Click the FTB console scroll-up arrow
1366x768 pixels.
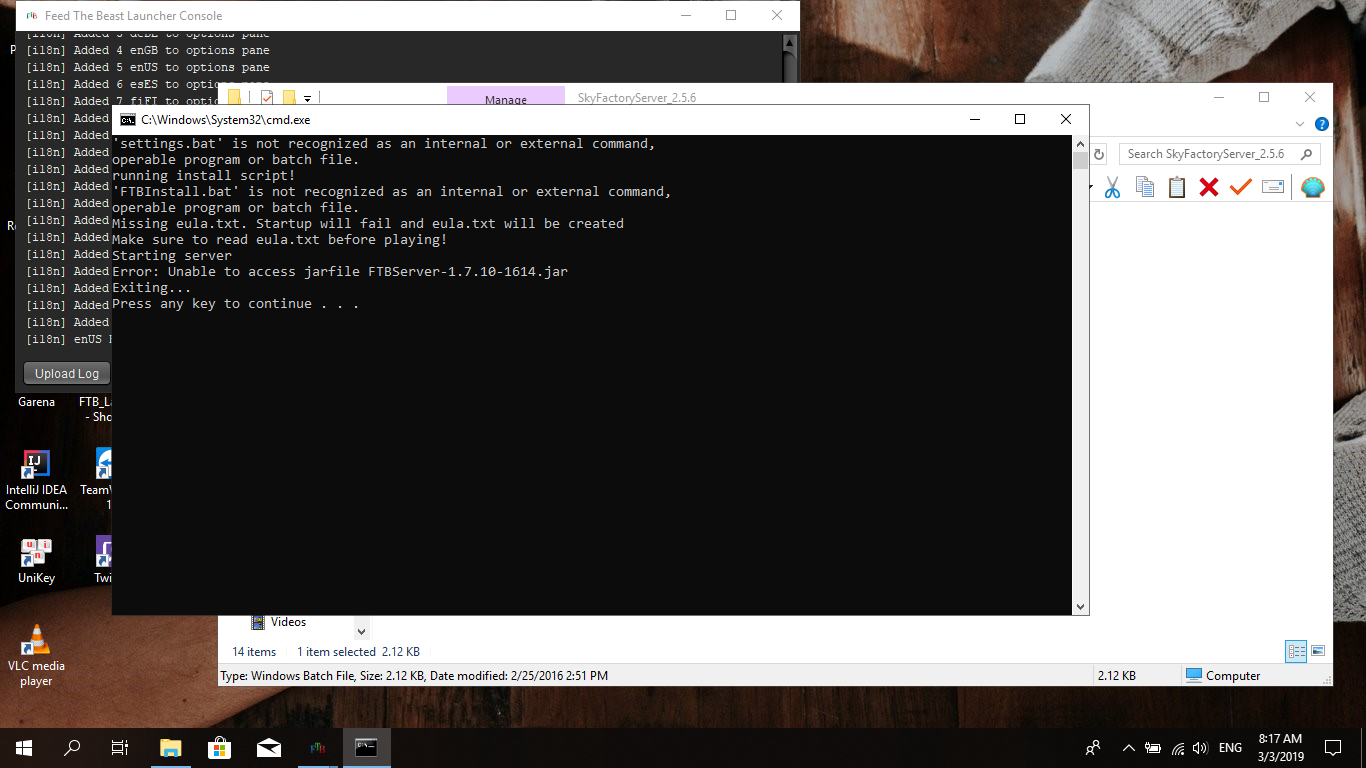790,43
